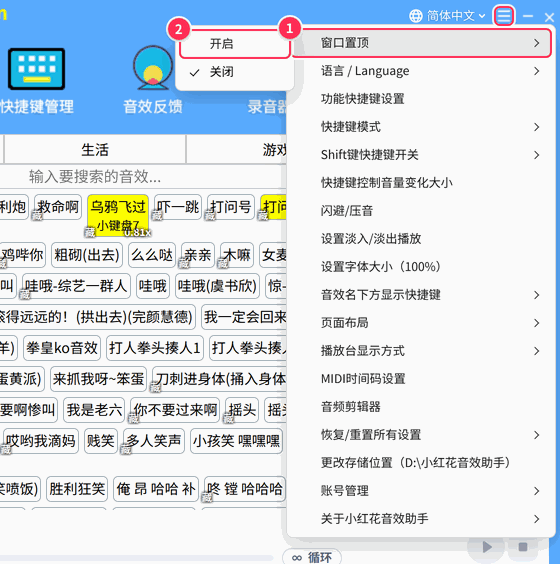Screen dimensions: 560x564
Task: Open the 音频剪辑器 item
Action: (422, 407)
